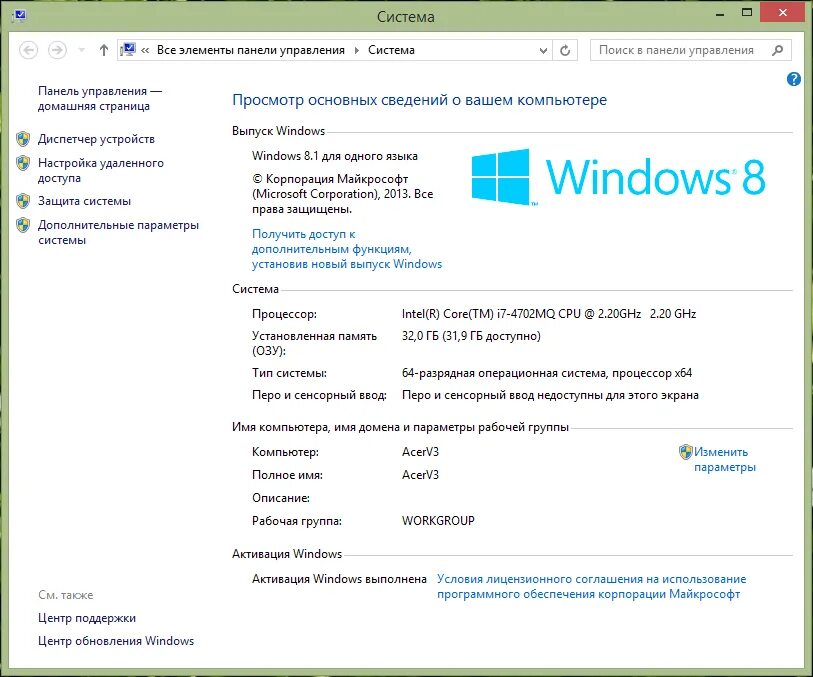Maximize the System window
This screenshot has height=677, width=813.
(x=747, y=13)
